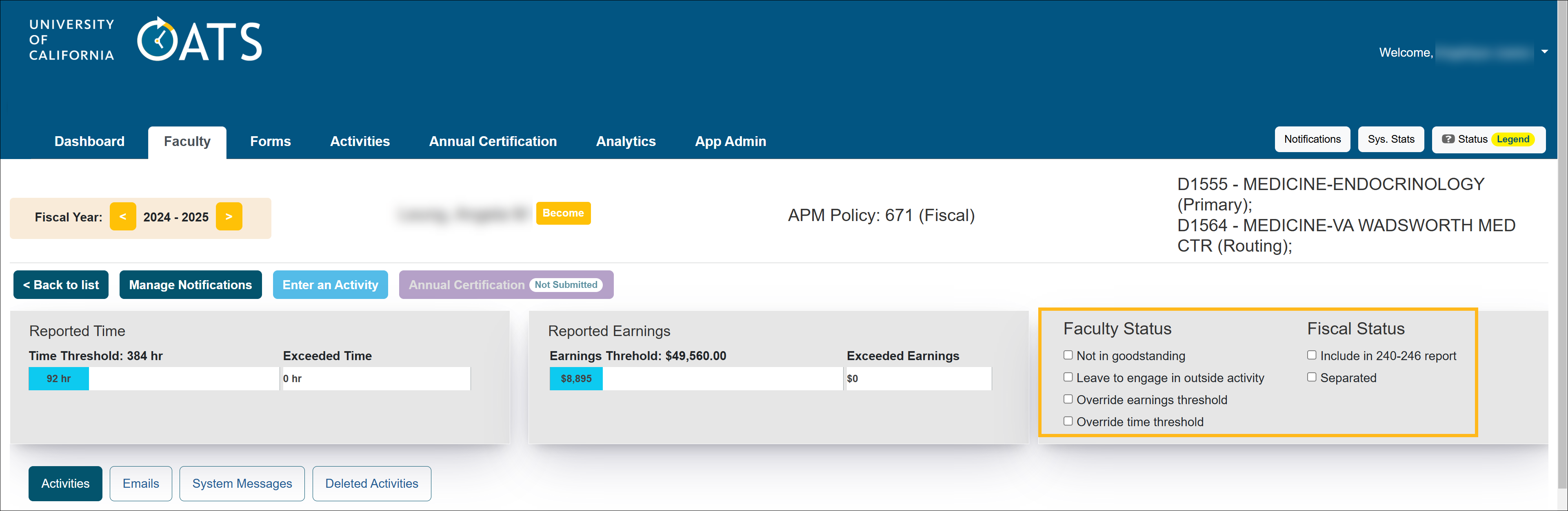This screenshot has width=1568, height=511.
Task: Click Enter an Activity button
Action: pyautogui.click(x=331, y=285)
